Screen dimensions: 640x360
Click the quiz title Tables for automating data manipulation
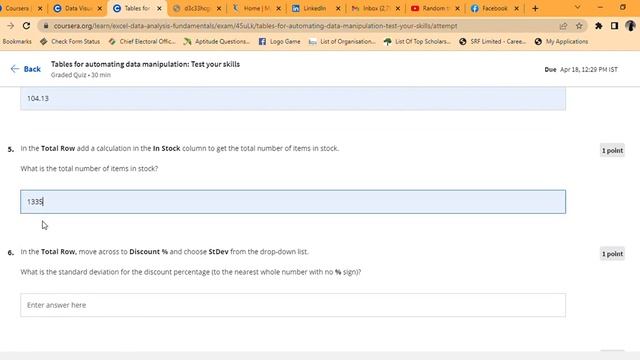click(145, 64)
